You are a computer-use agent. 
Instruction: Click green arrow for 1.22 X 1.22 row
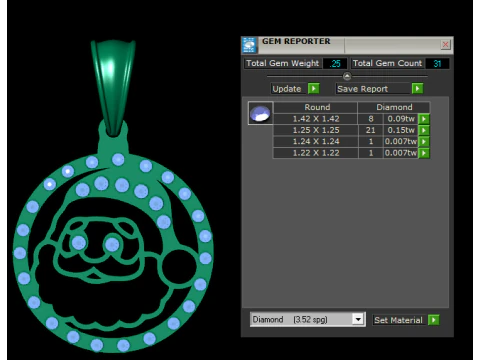(x=424, y=153)
